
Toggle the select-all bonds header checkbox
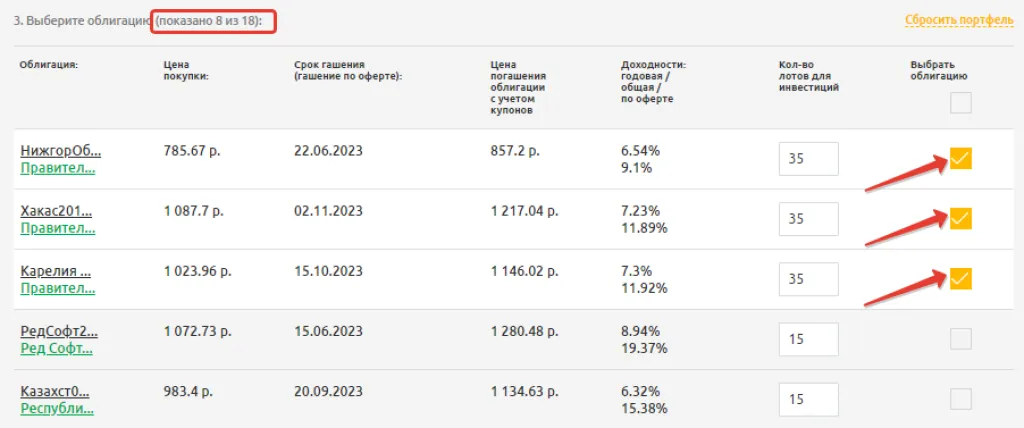pos(960,102)
